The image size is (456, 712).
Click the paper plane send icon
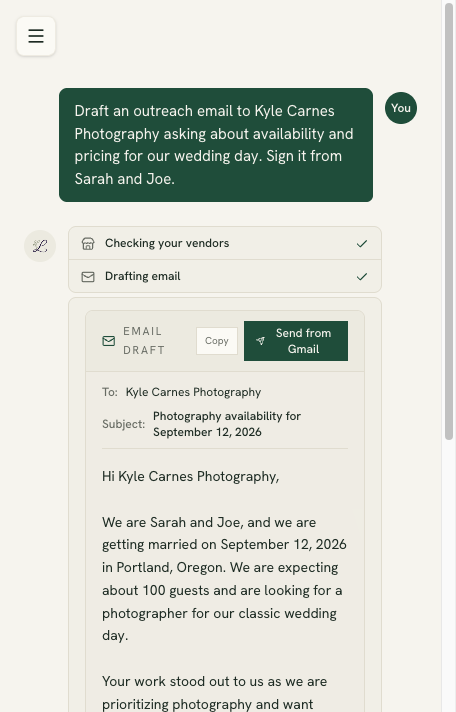click(x=260, y=341)
